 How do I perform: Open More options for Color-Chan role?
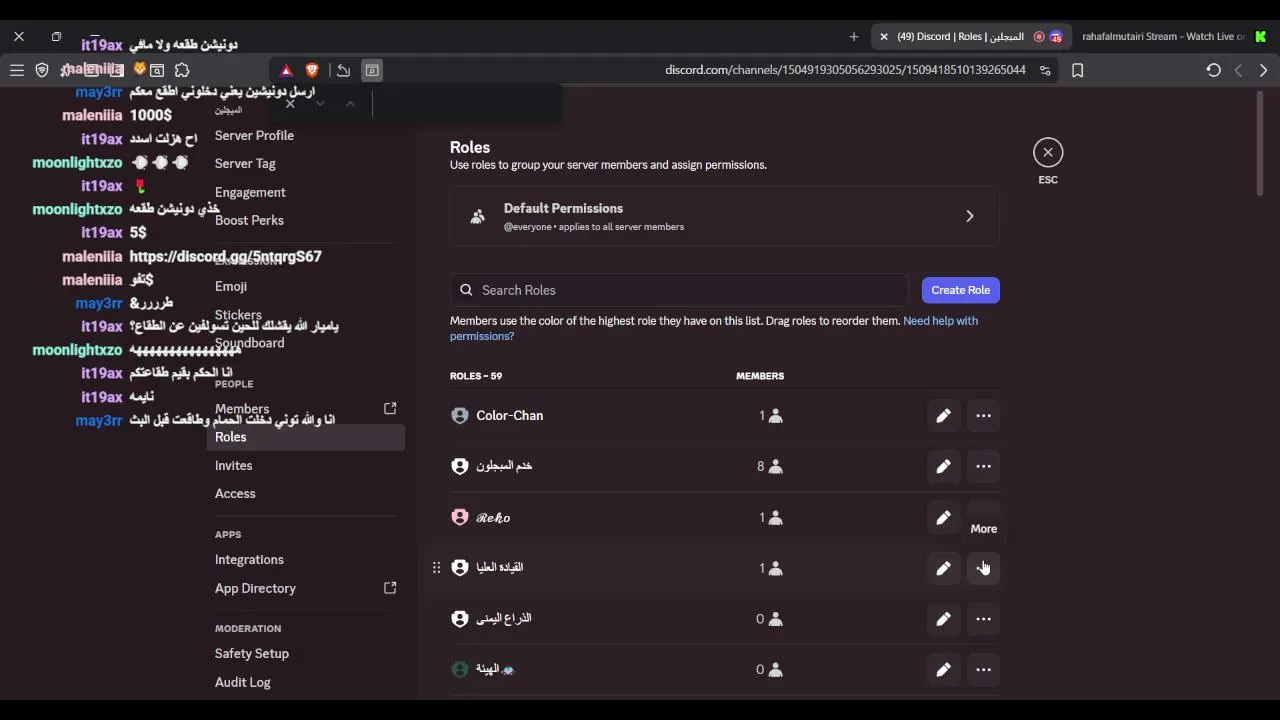[x=983, y=416]
